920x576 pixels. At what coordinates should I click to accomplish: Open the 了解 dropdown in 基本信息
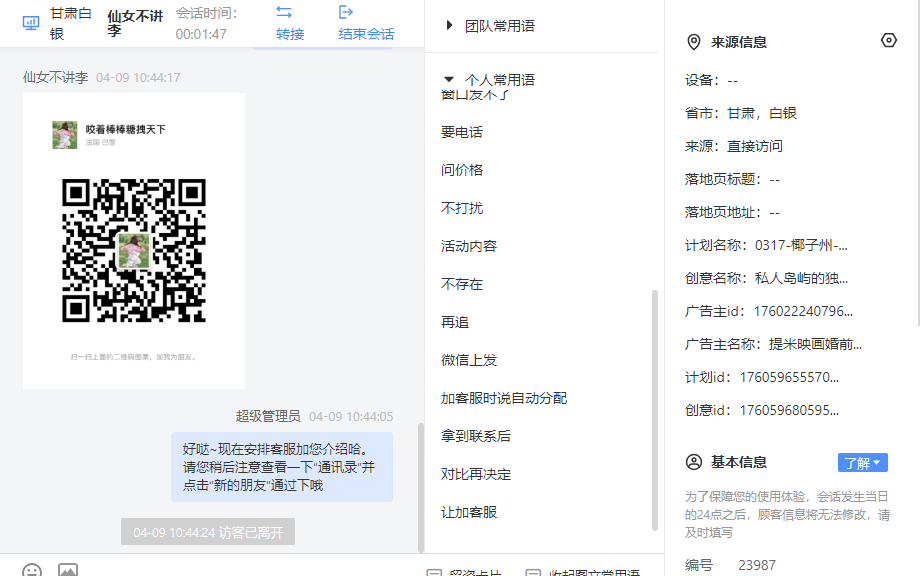(x=862, y=463)
